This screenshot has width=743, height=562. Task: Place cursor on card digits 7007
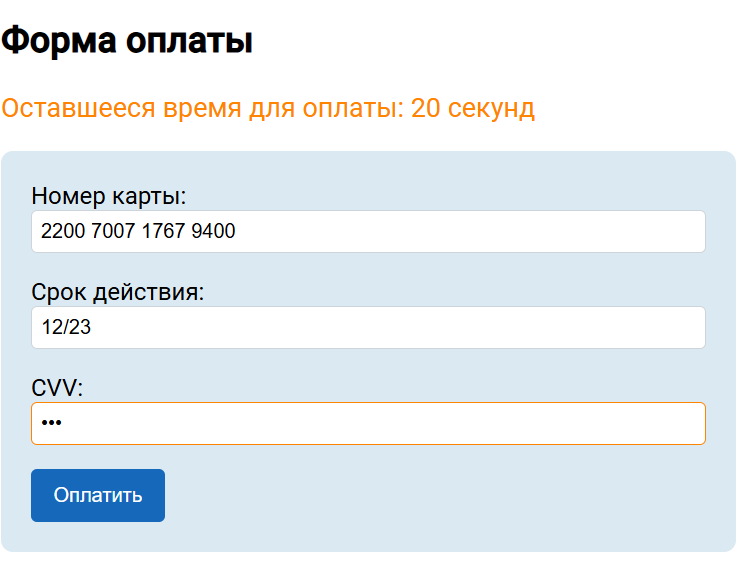pos(113,231)
